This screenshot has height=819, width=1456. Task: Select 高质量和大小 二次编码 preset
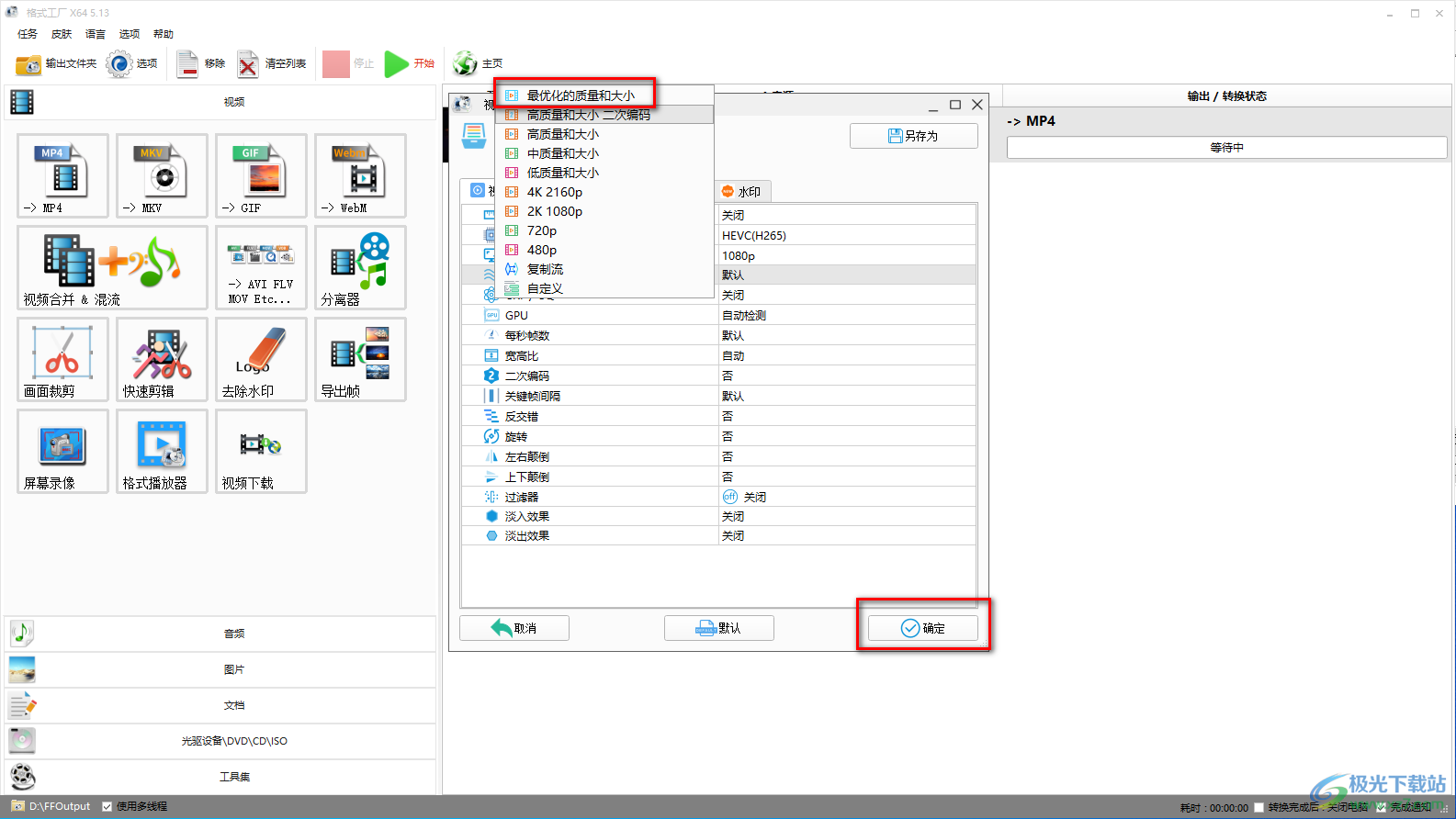[x=604, y=115]
